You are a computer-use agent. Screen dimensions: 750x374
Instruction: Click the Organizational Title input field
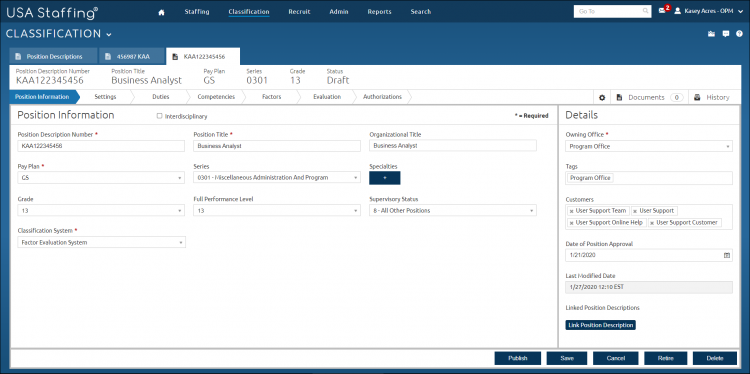[x=453, y=146]
